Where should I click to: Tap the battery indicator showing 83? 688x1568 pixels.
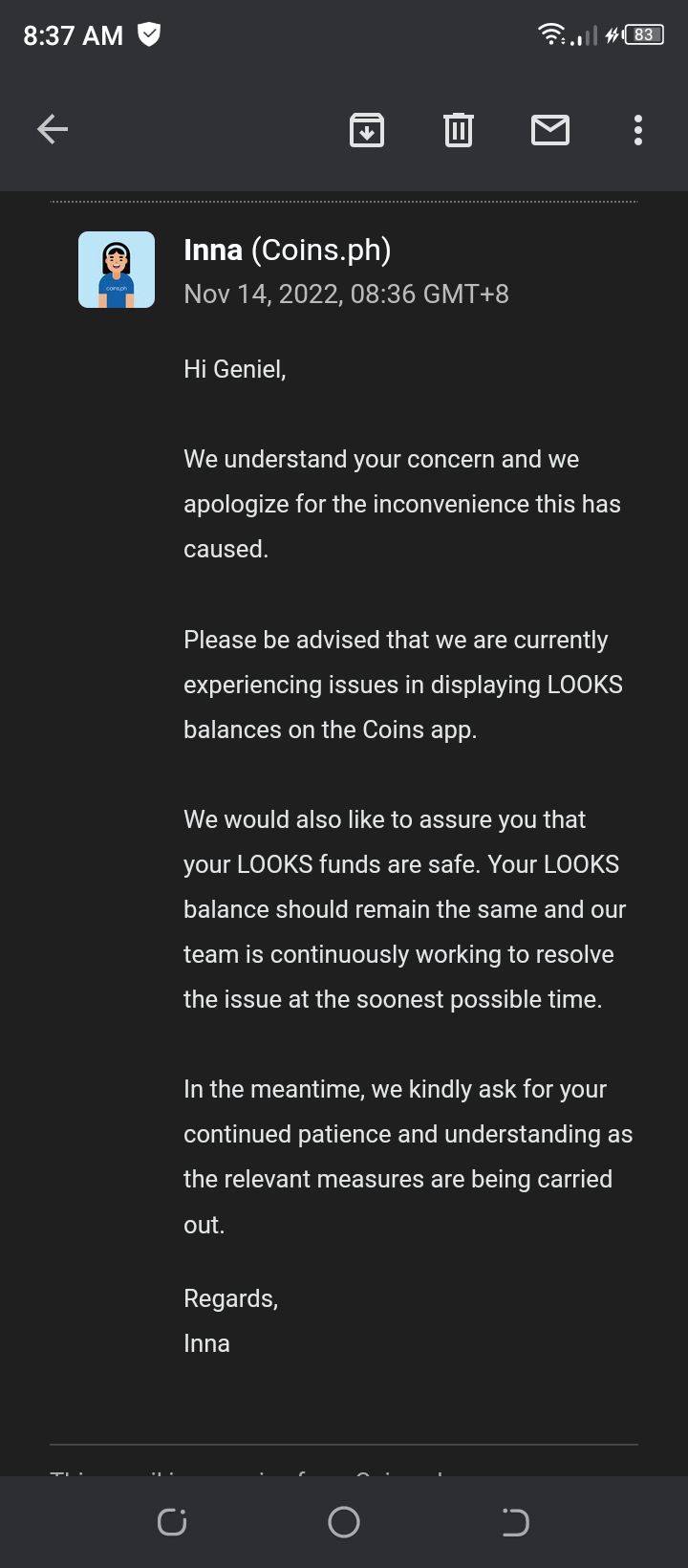(x=644, y=35)
